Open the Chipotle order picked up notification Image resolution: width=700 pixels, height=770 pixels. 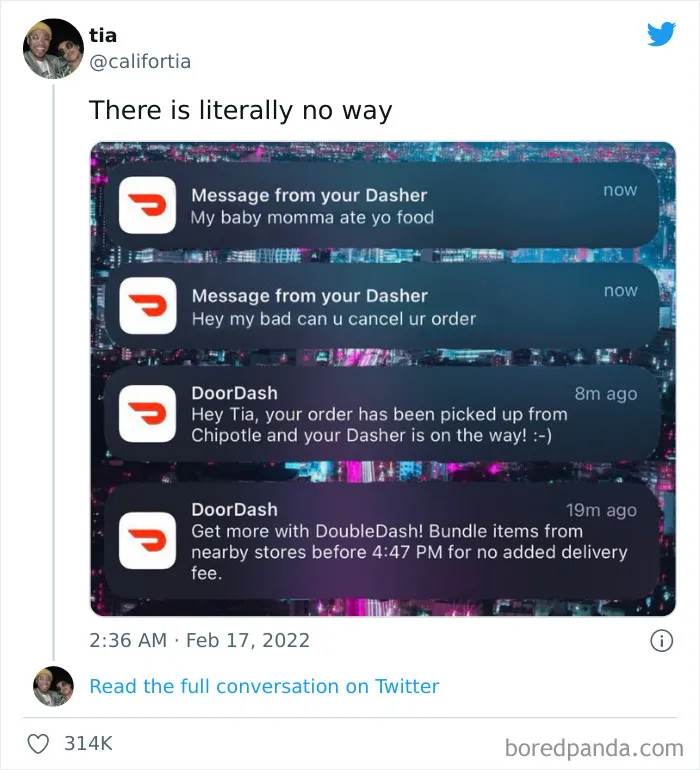click(x=382, y=413)
